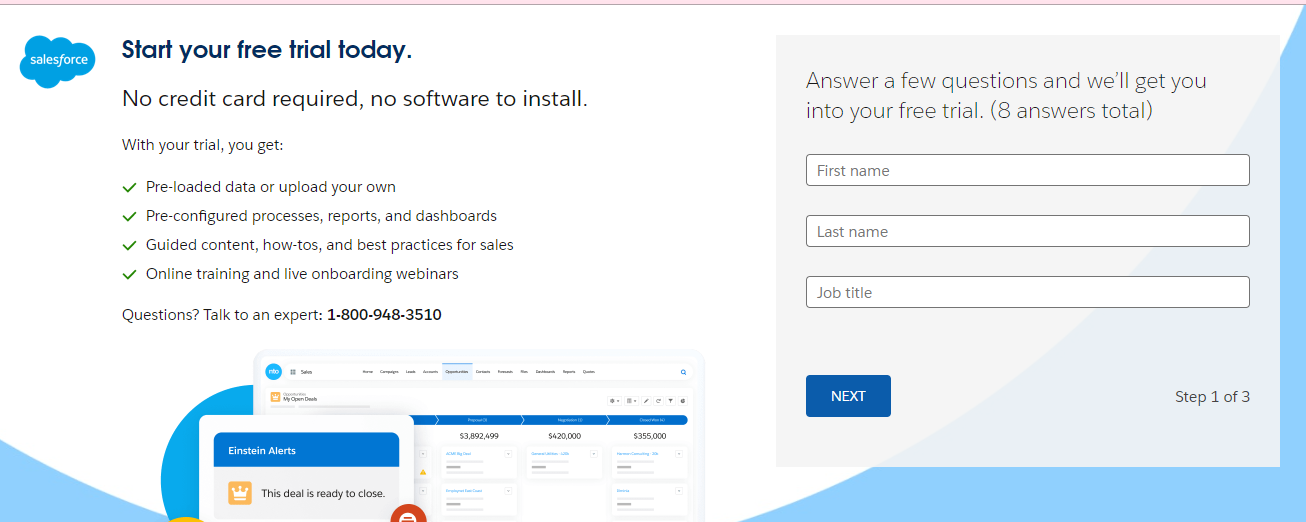Click 'Guided content, how-tos, and best practices'
The image size is (1306, 522).
pos(330,245)
